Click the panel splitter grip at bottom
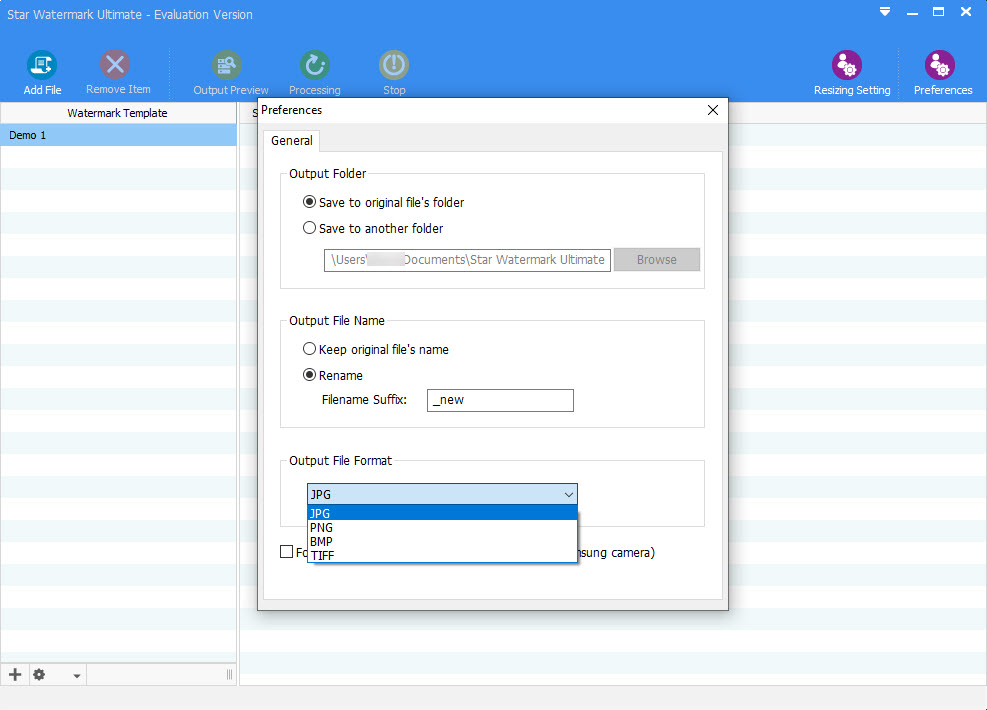This screenshot has height=710, width=987. pos(229,675)
